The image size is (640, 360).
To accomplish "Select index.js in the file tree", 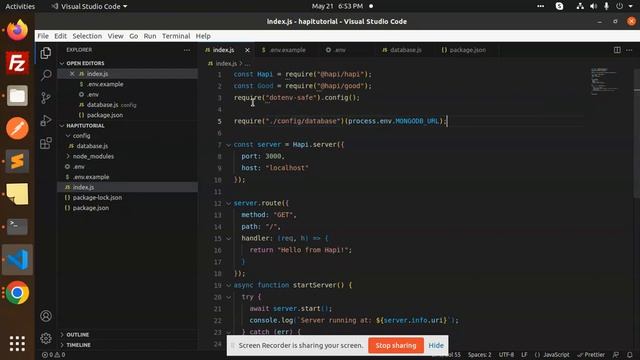I will pos(83,187).
